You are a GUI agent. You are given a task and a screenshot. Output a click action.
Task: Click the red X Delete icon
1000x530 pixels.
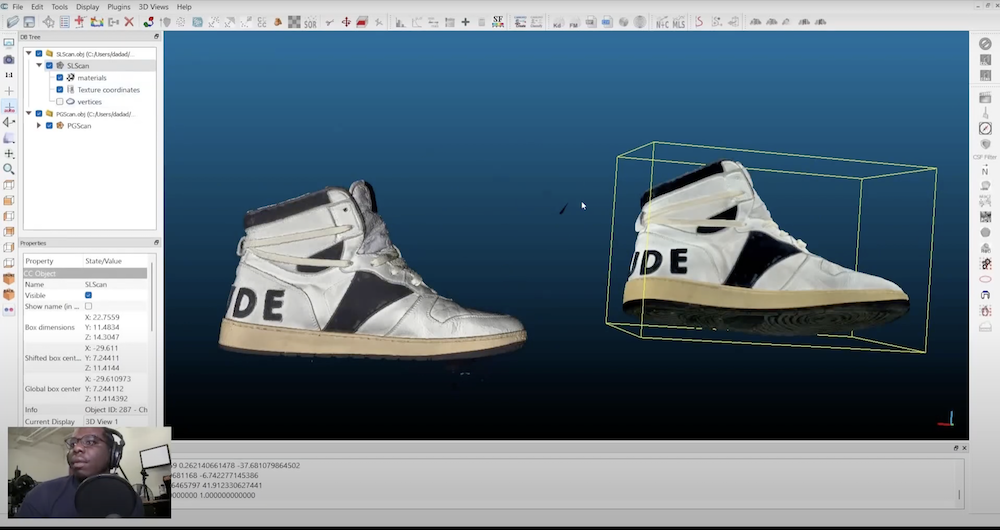pos(129,22)
